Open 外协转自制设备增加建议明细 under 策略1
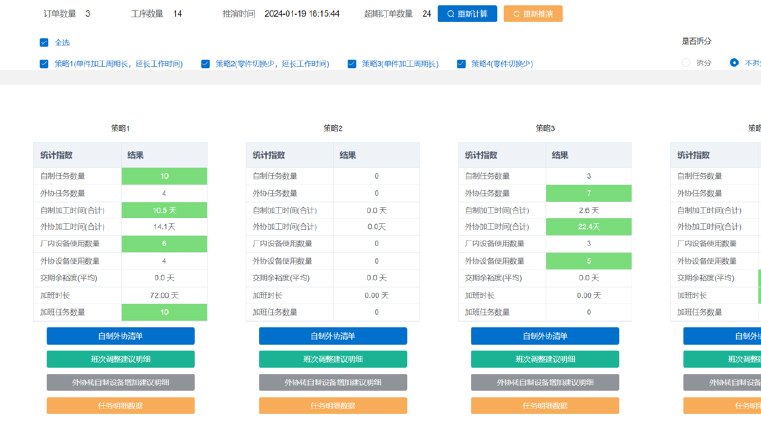The image size is (761, 437). click(120, 383)
